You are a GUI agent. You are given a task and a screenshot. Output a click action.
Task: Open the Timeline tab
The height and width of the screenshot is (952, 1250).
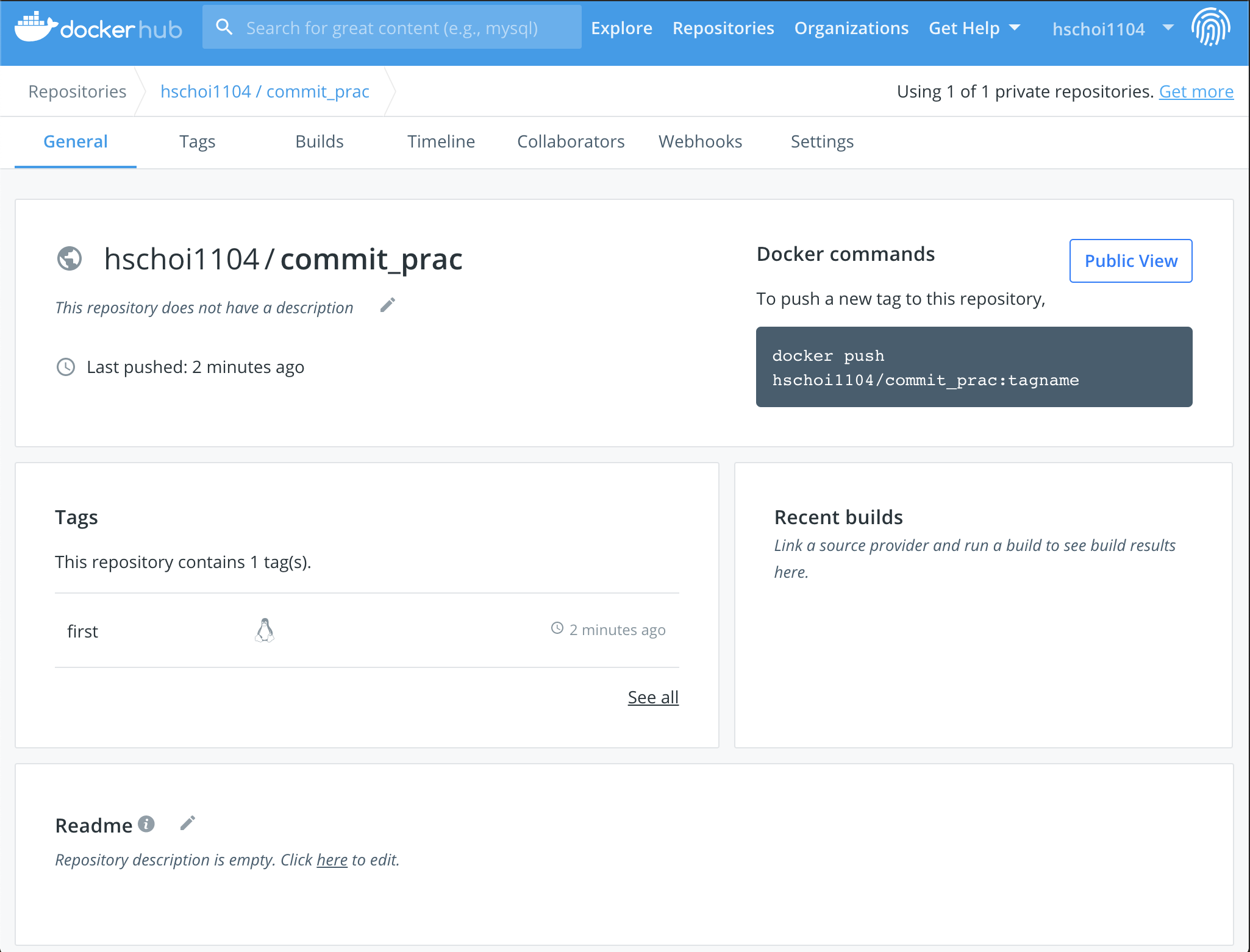tap(441, 141)
